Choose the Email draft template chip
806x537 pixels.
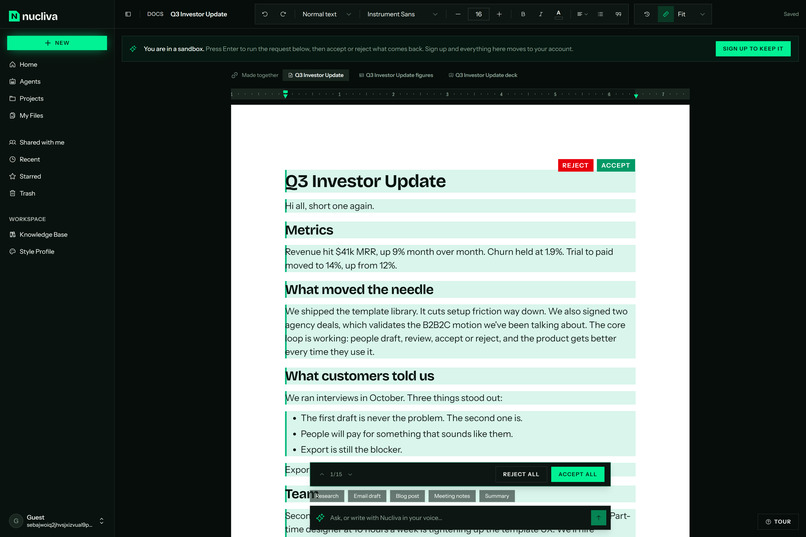pos(367,496)
